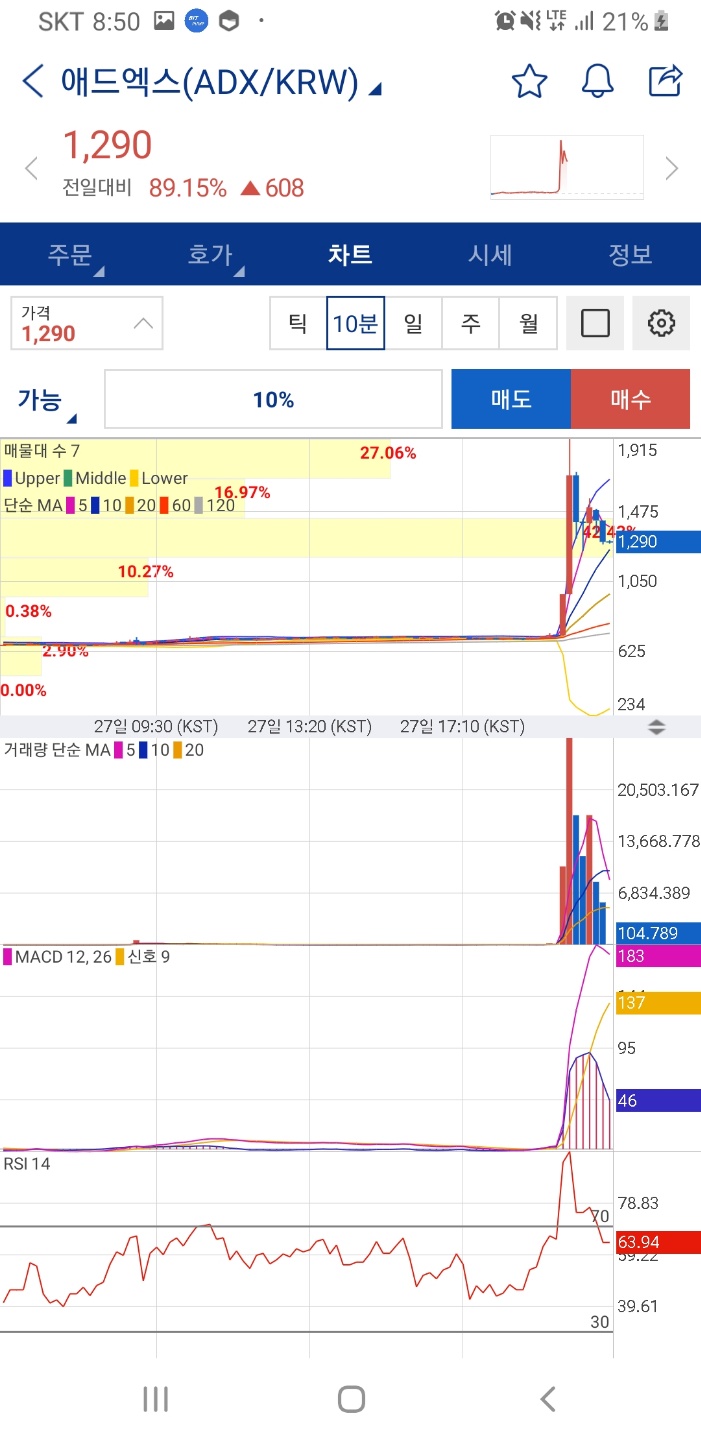Viewport: 701px width, 1440px height.
Task: Show previous coin with left chevron
Action: click(31, 168)
